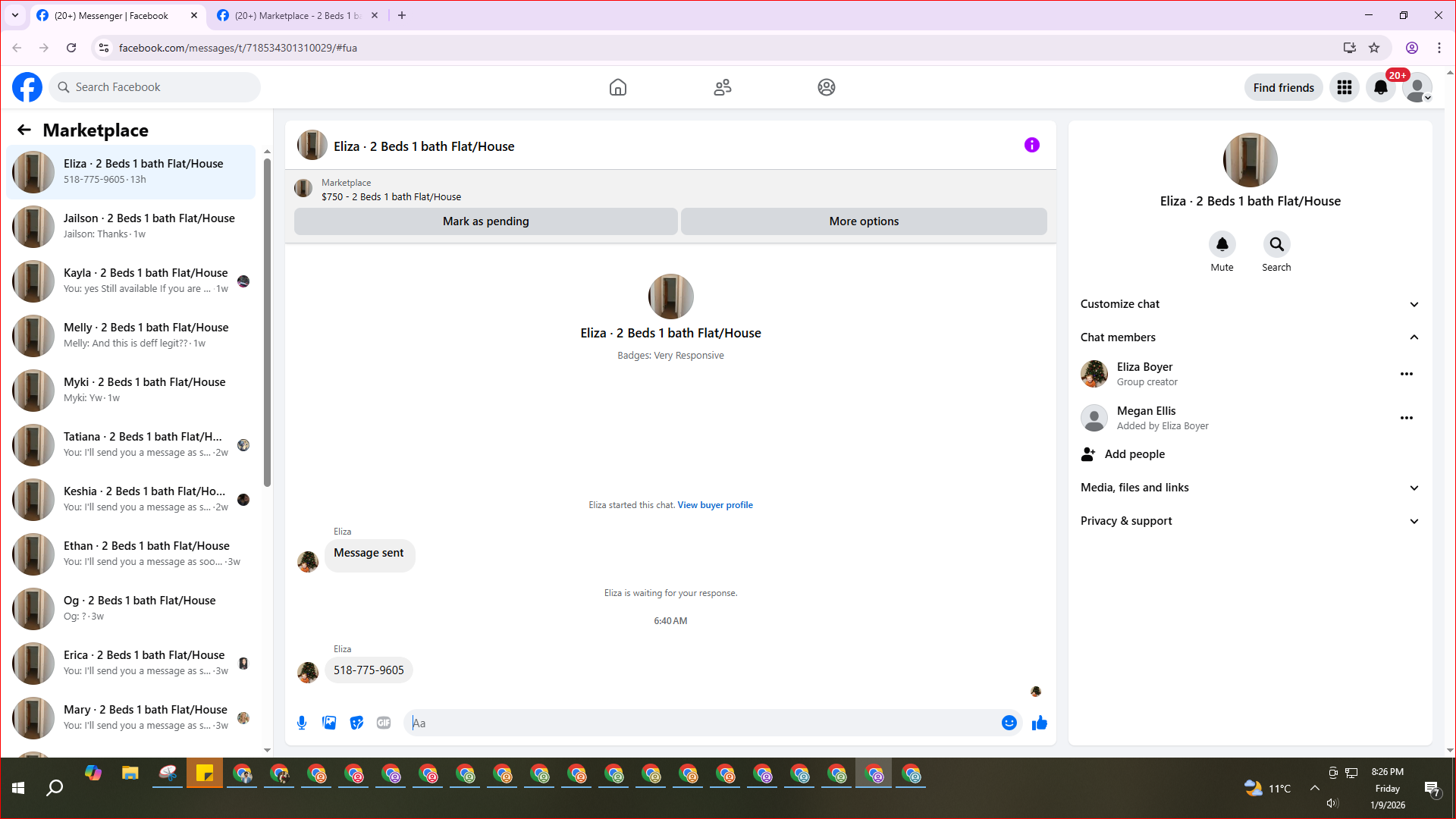Mute this chat's notifications
The height and width of the screenshot is (819, 1456).
[1222, 245]
